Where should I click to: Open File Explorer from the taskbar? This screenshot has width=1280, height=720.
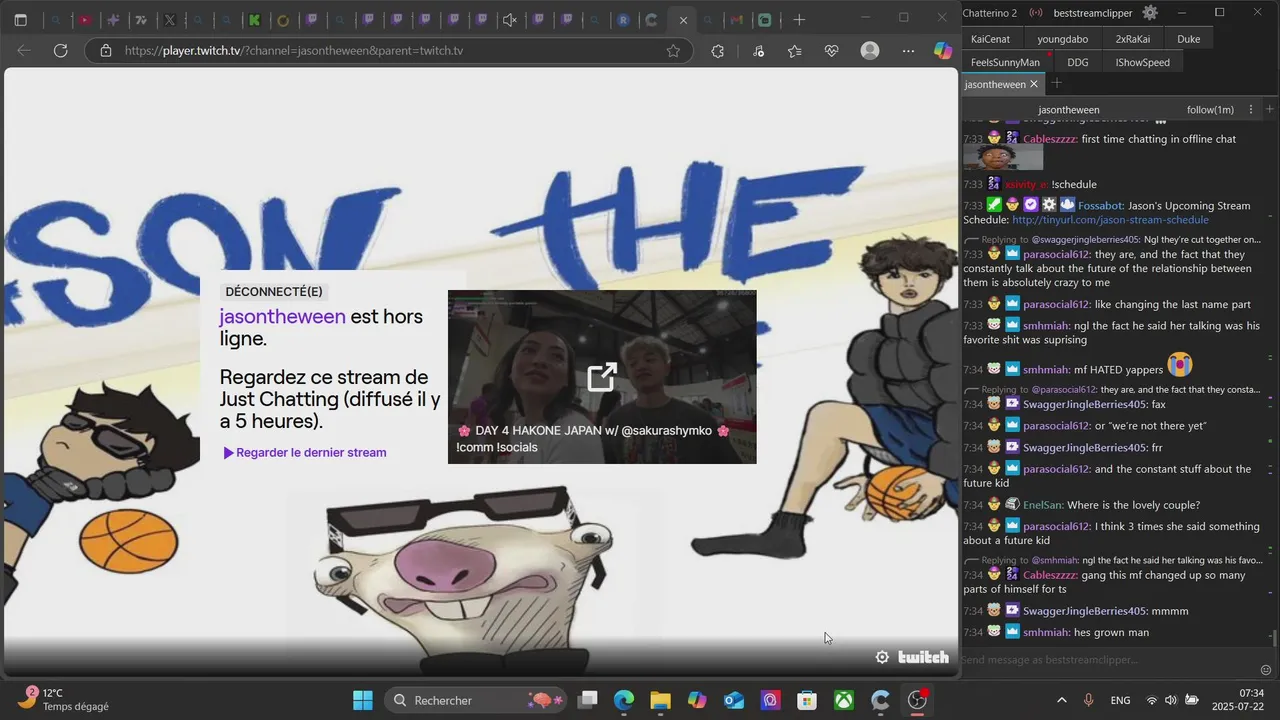coord(660,700)
